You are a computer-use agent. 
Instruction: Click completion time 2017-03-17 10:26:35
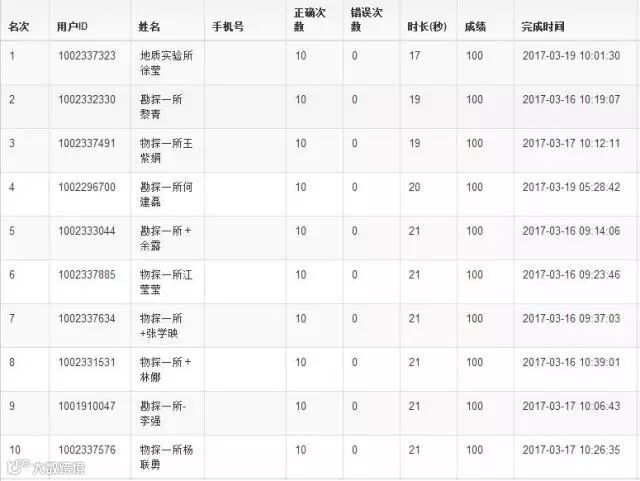571,450
